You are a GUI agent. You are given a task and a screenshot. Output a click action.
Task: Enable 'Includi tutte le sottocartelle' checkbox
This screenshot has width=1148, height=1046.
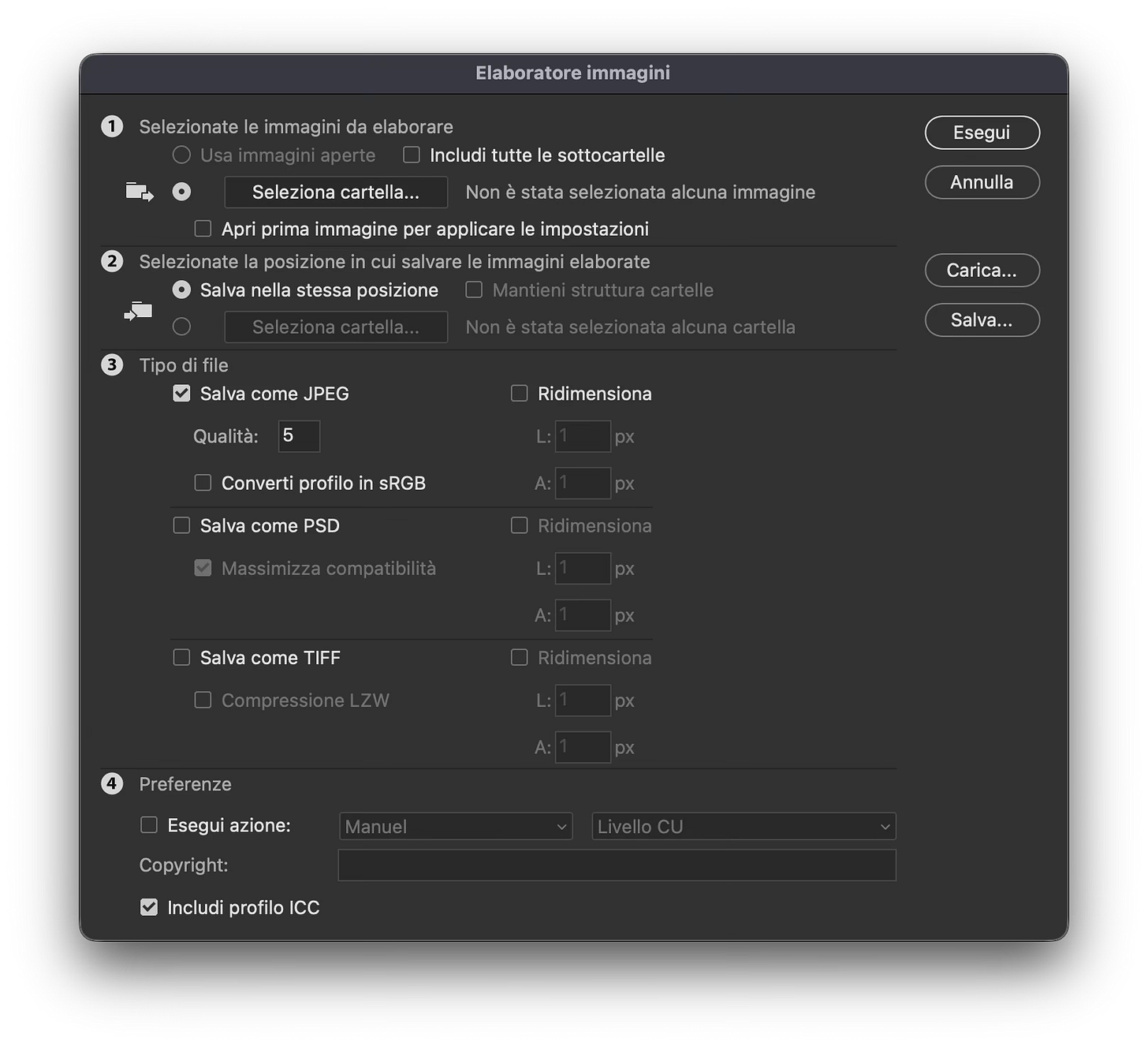pos(412,155)
